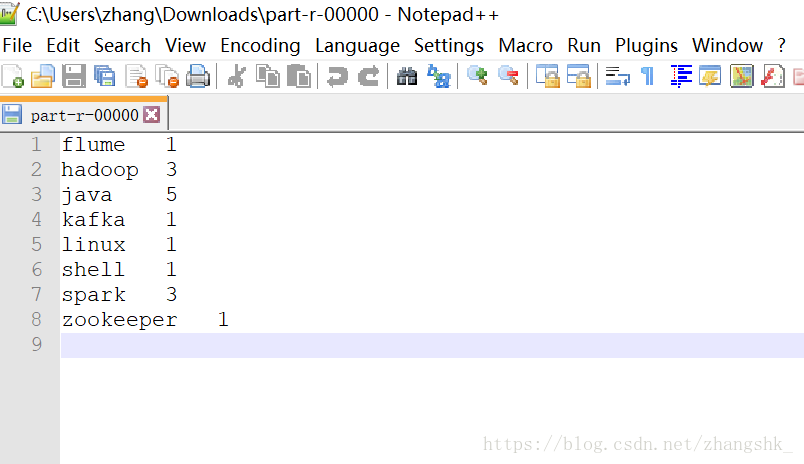Zoom out with the magnifier minus icon

(x=508, y=76)
